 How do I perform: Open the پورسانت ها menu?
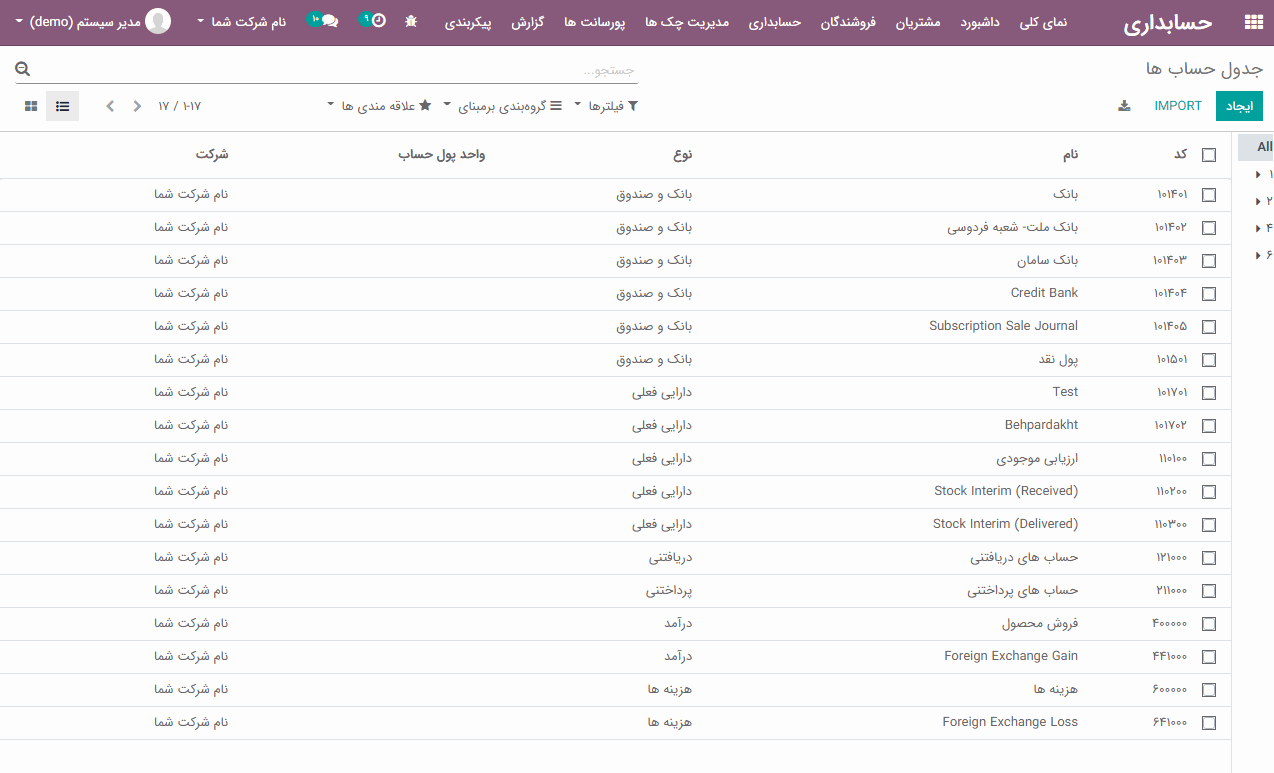point(594,21)
